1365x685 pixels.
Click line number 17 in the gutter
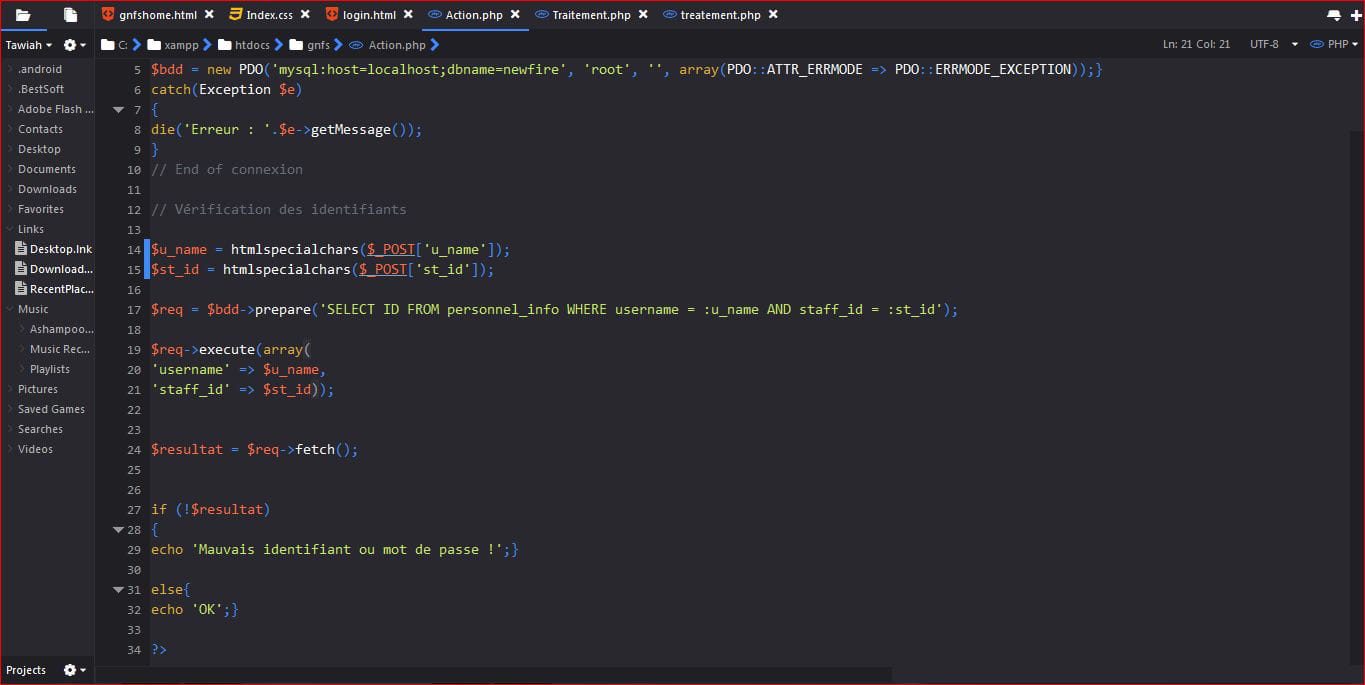(x=135, y=310)
